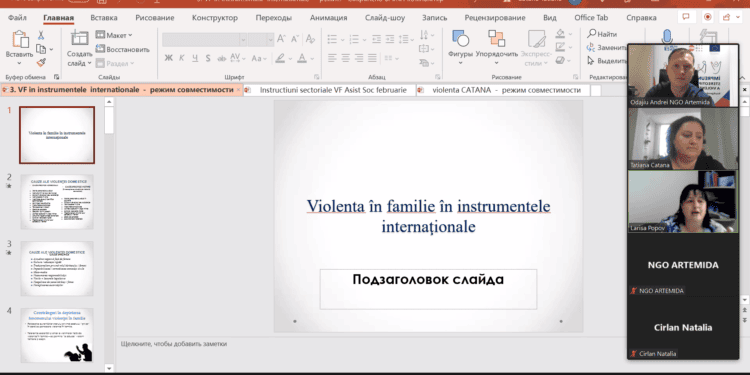Open the Упорядочить arrange menu
This screenshot has height=375, width=750.
pyautogui.click(x=496, y=48)
